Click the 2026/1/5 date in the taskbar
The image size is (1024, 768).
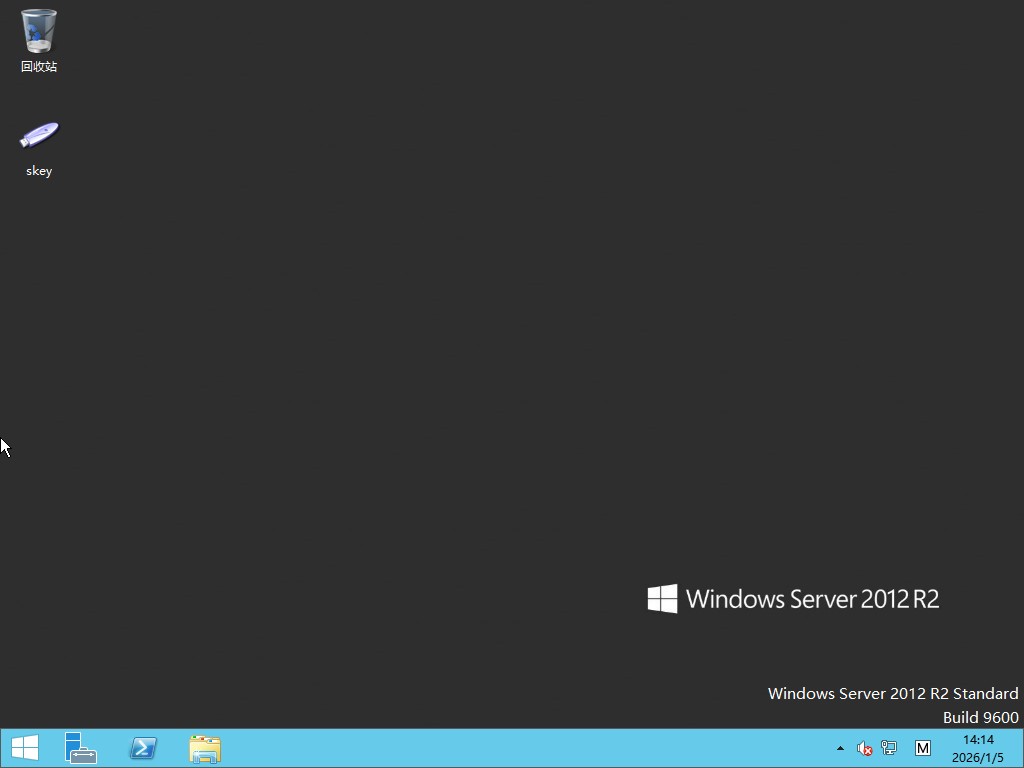tap(978, 758)
